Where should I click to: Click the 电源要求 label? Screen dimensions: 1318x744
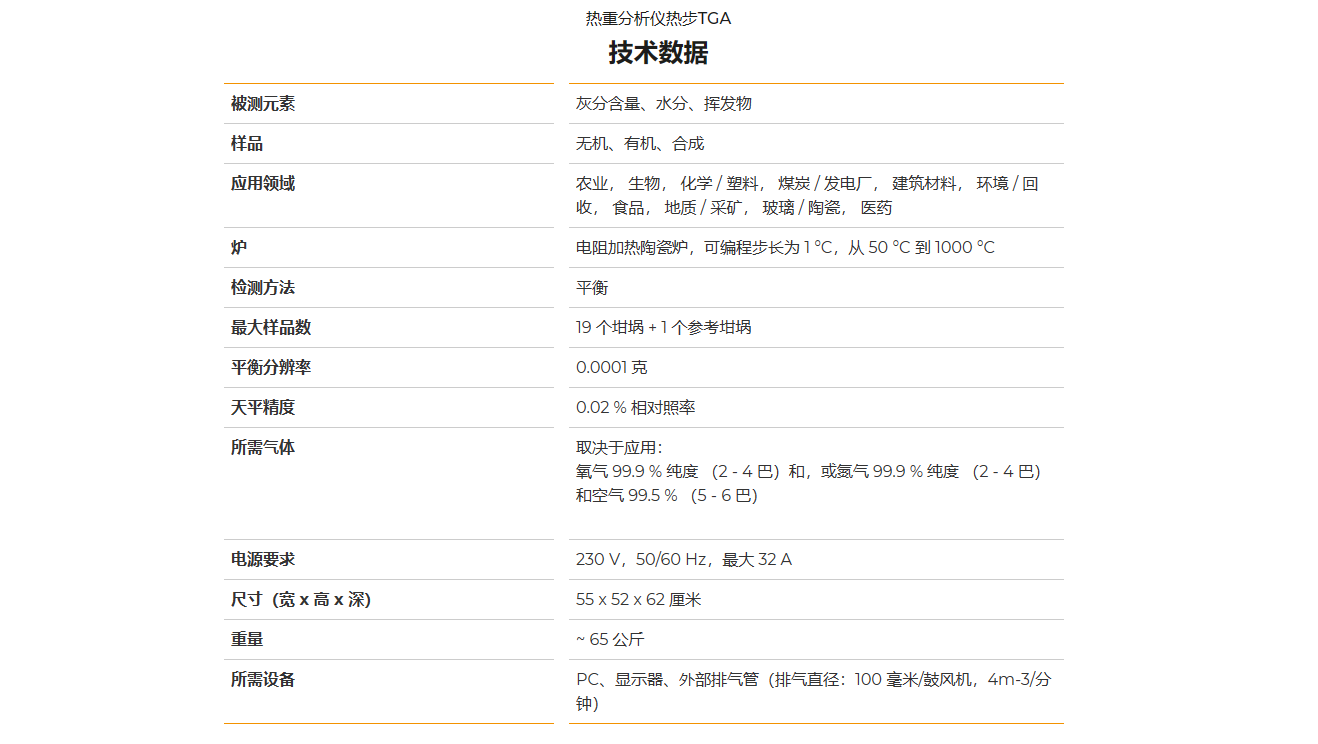click(x=263, y=560)
